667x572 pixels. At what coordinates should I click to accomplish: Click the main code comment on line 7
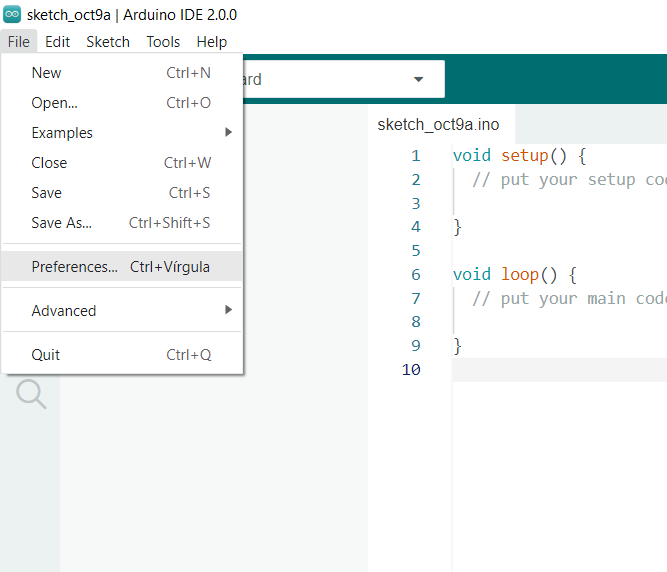569,299
